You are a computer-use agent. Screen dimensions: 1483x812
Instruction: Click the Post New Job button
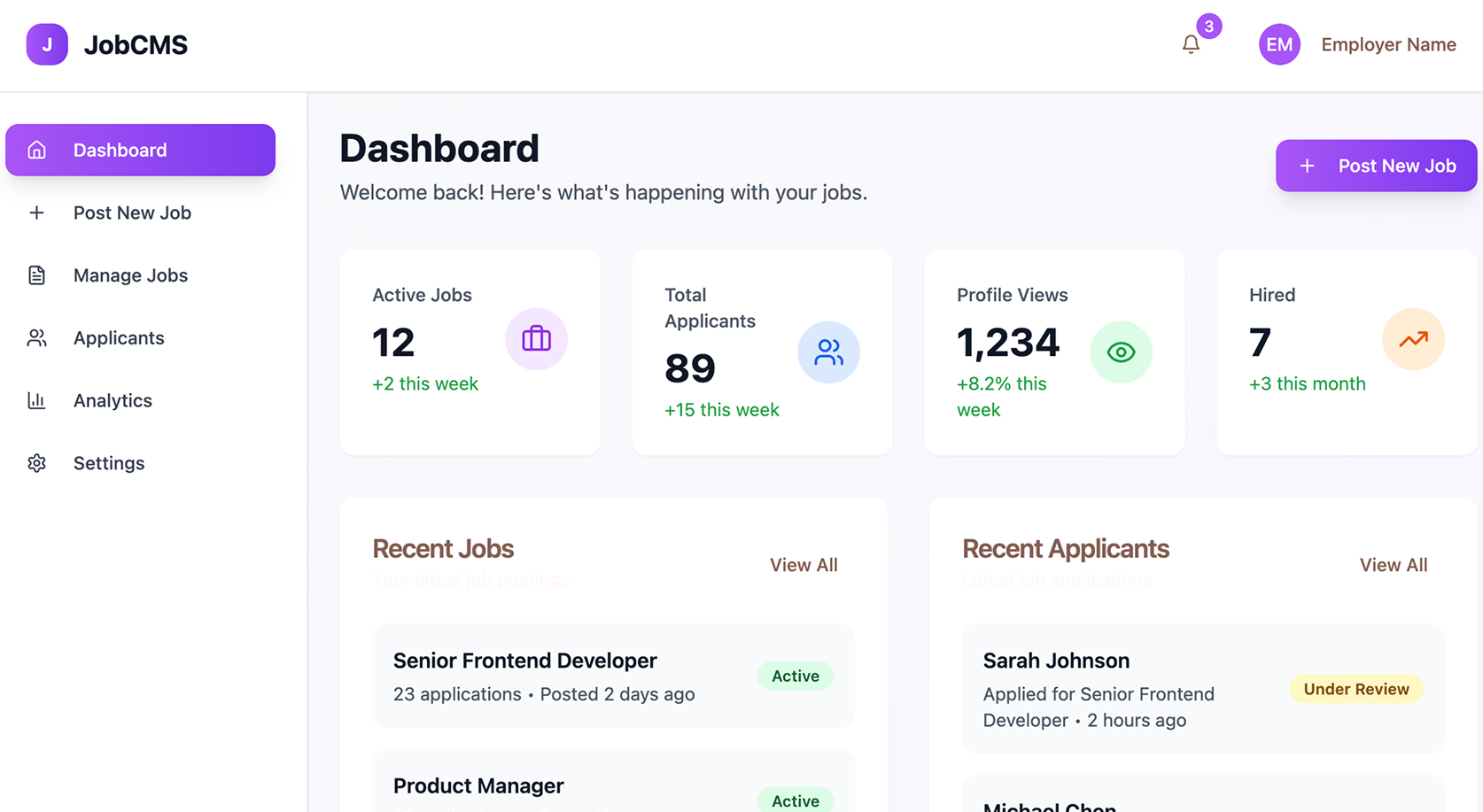tap(1376, 166)
